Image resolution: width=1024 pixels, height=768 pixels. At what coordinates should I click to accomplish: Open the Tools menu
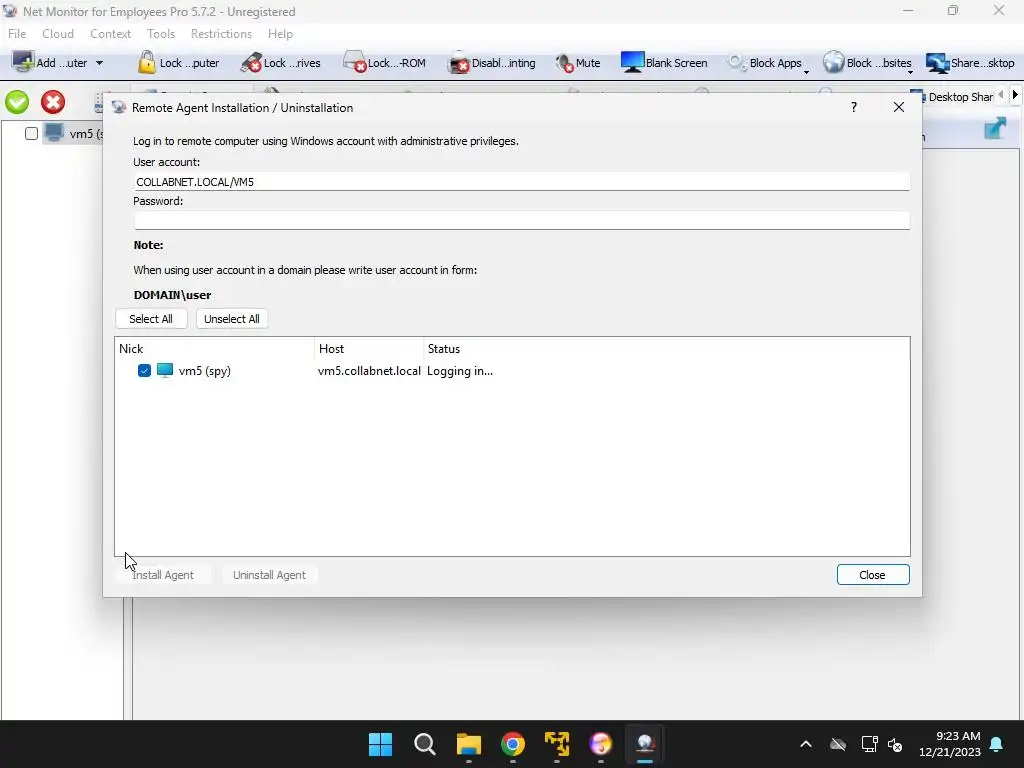[161, 33]
